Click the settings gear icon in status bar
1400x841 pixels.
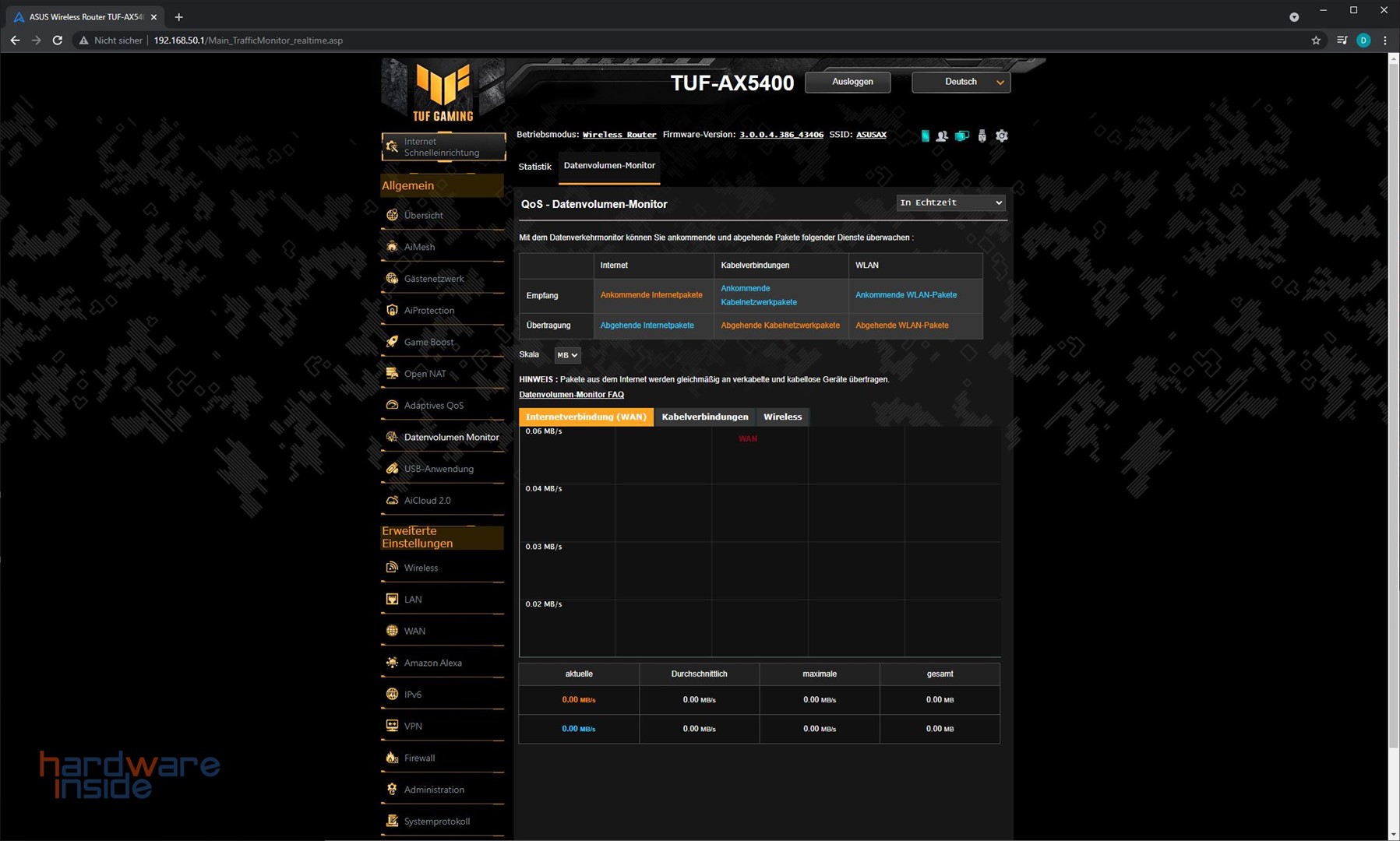(1002, 135)
